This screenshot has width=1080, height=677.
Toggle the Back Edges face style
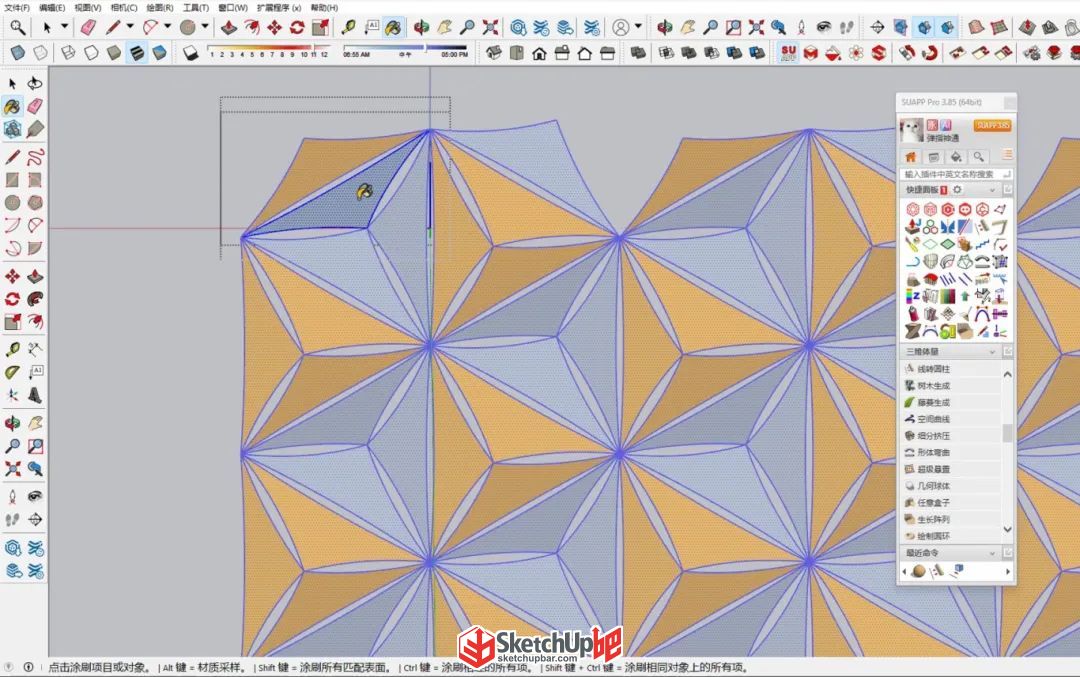(41, 53)
